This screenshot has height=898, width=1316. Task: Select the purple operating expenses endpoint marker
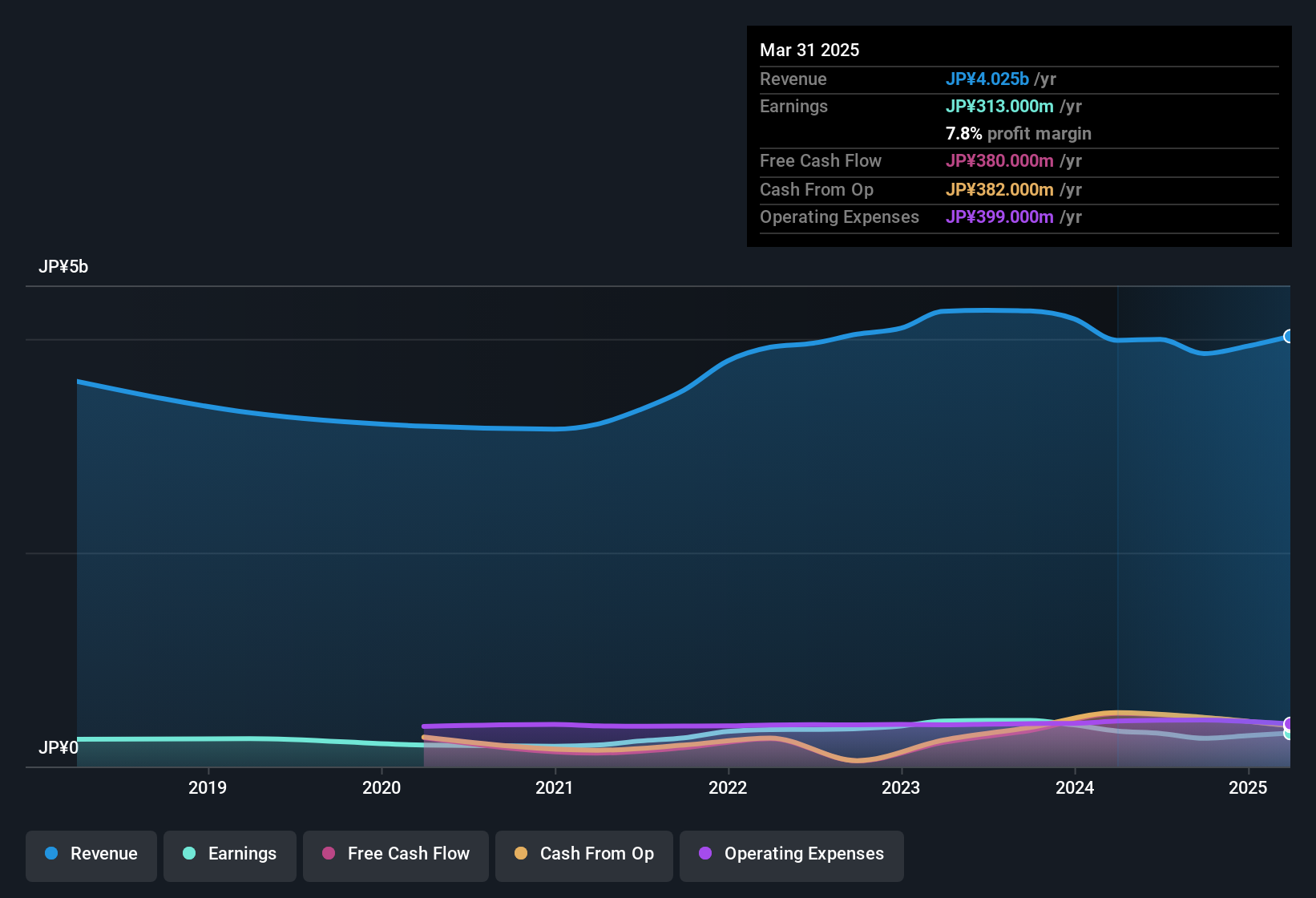tap(1289, 723)
